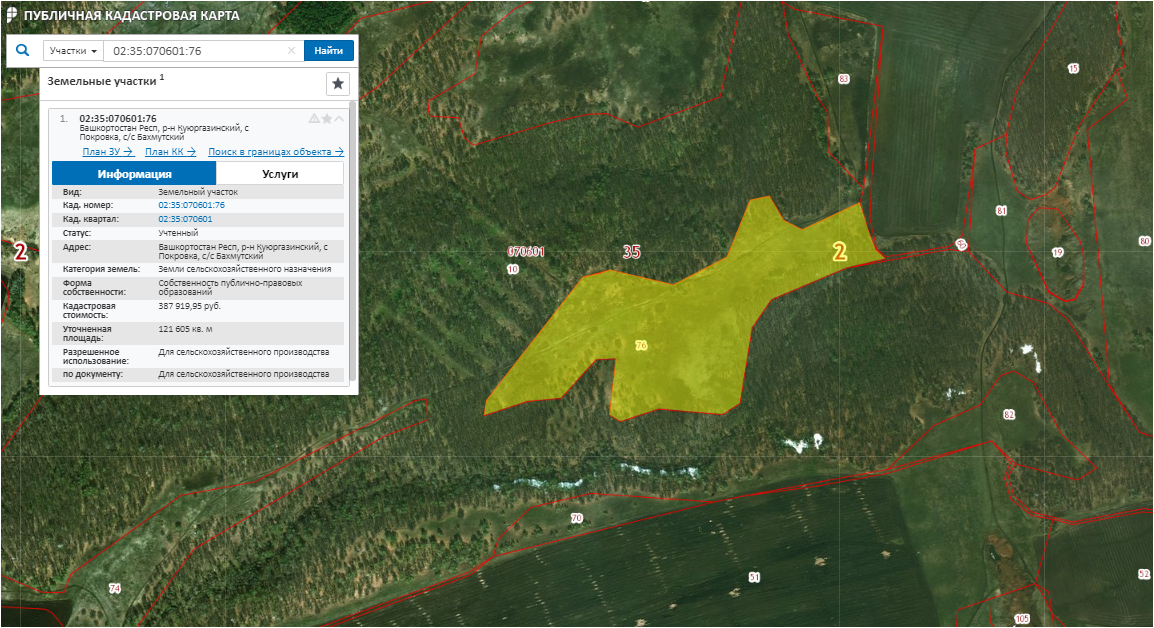
Task: Collapse the parcel result card with chevron
Action: click(x=339, y=118)
